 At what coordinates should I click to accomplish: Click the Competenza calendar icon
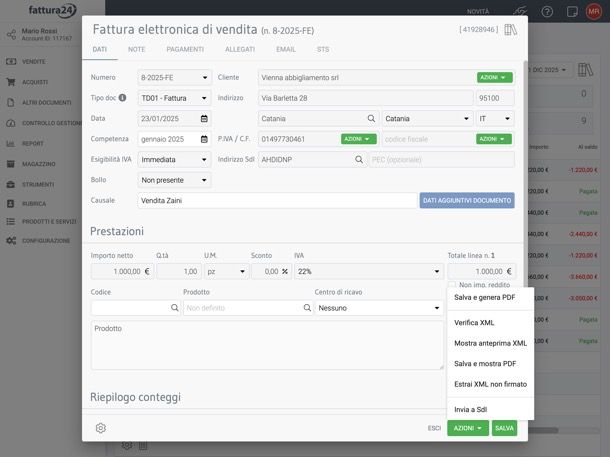tap(205, 139)
